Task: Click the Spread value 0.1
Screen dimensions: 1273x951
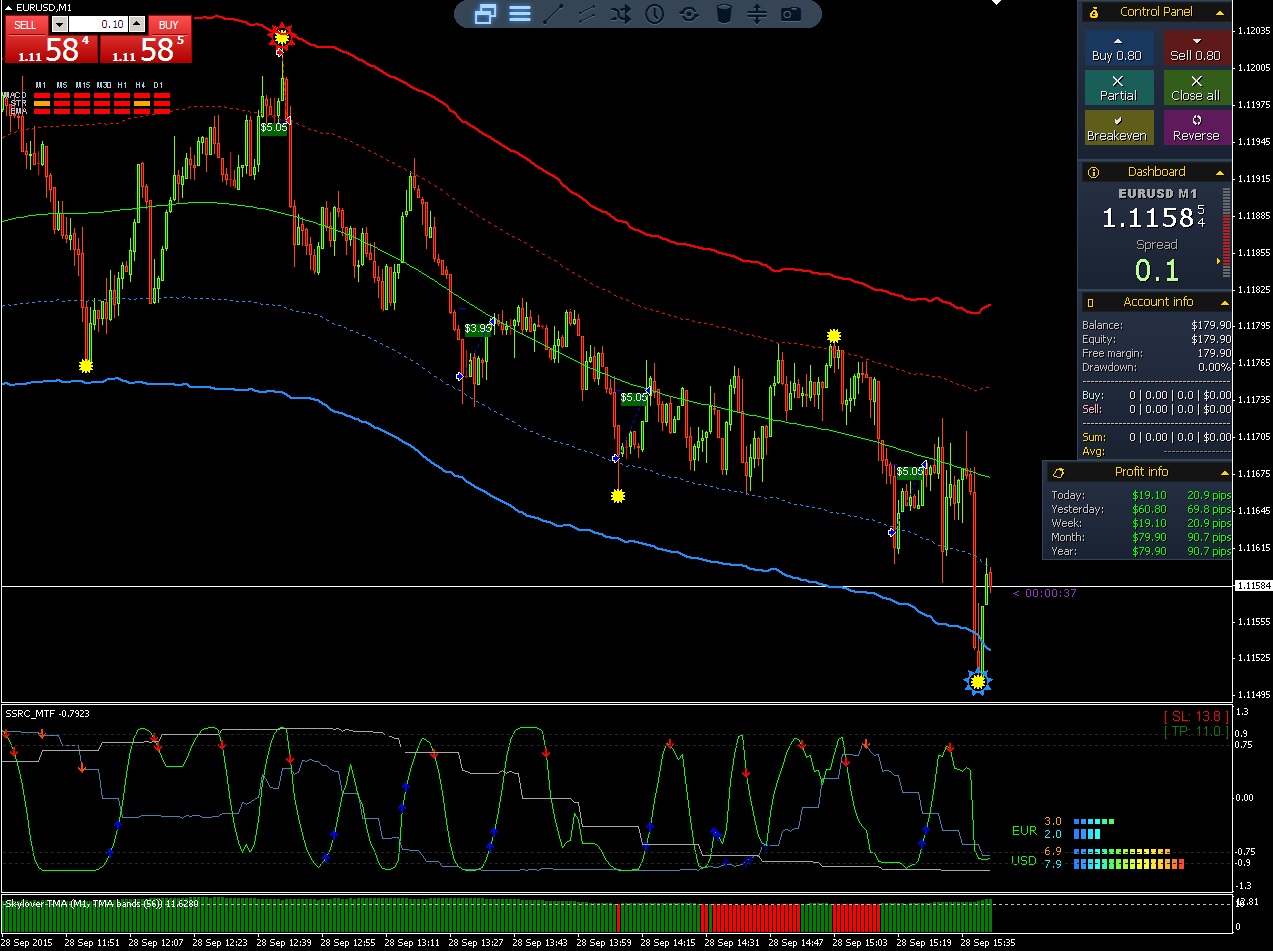Action: (x=1156, y=270)
